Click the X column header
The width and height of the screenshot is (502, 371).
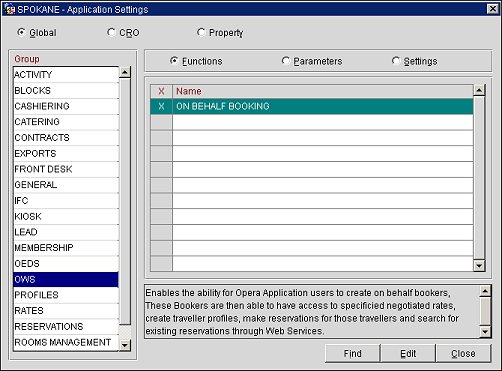161,91
